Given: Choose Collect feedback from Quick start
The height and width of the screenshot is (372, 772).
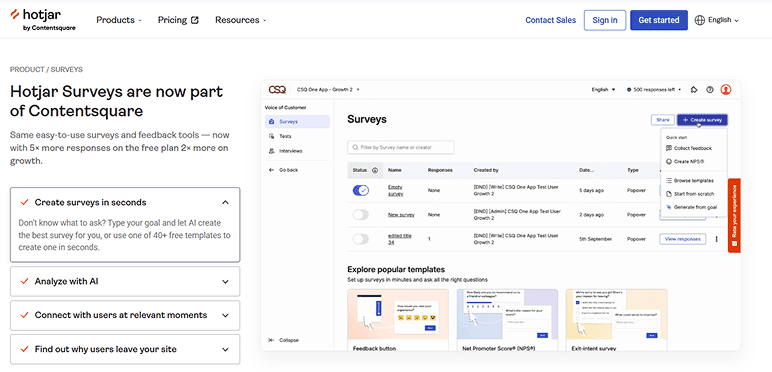Looking at the screenshot, I should 694,148.
